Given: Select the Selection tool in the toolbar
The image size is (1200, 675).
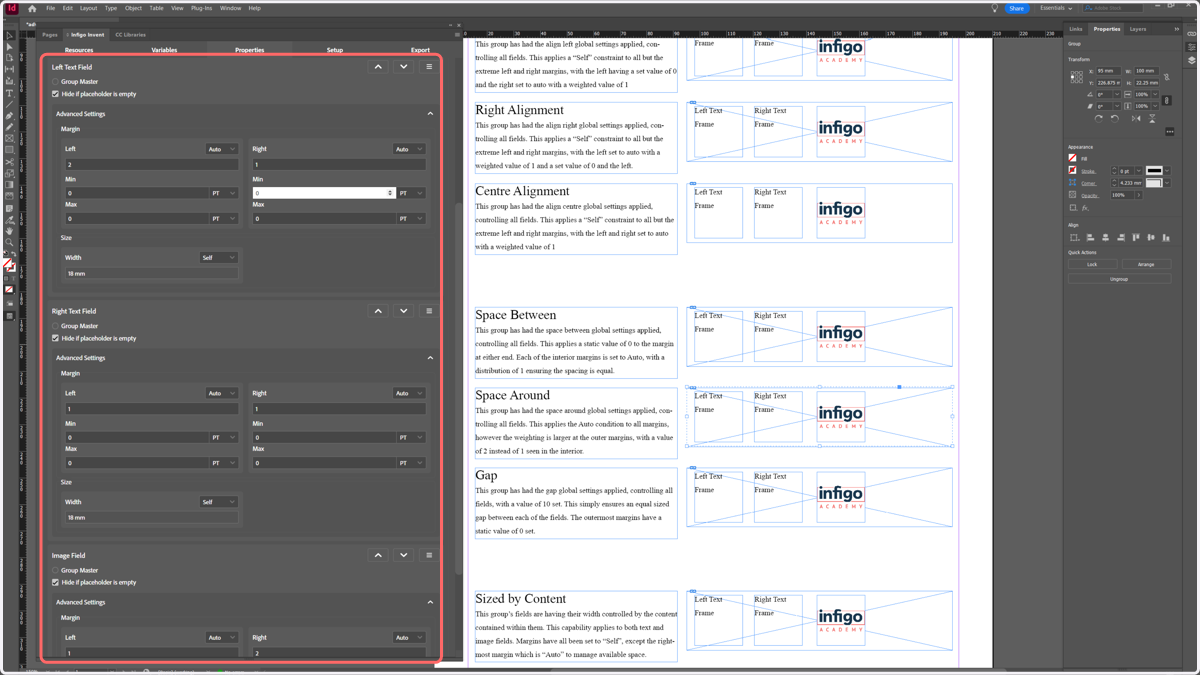Looking at the screenshot, I should (10, 35).
